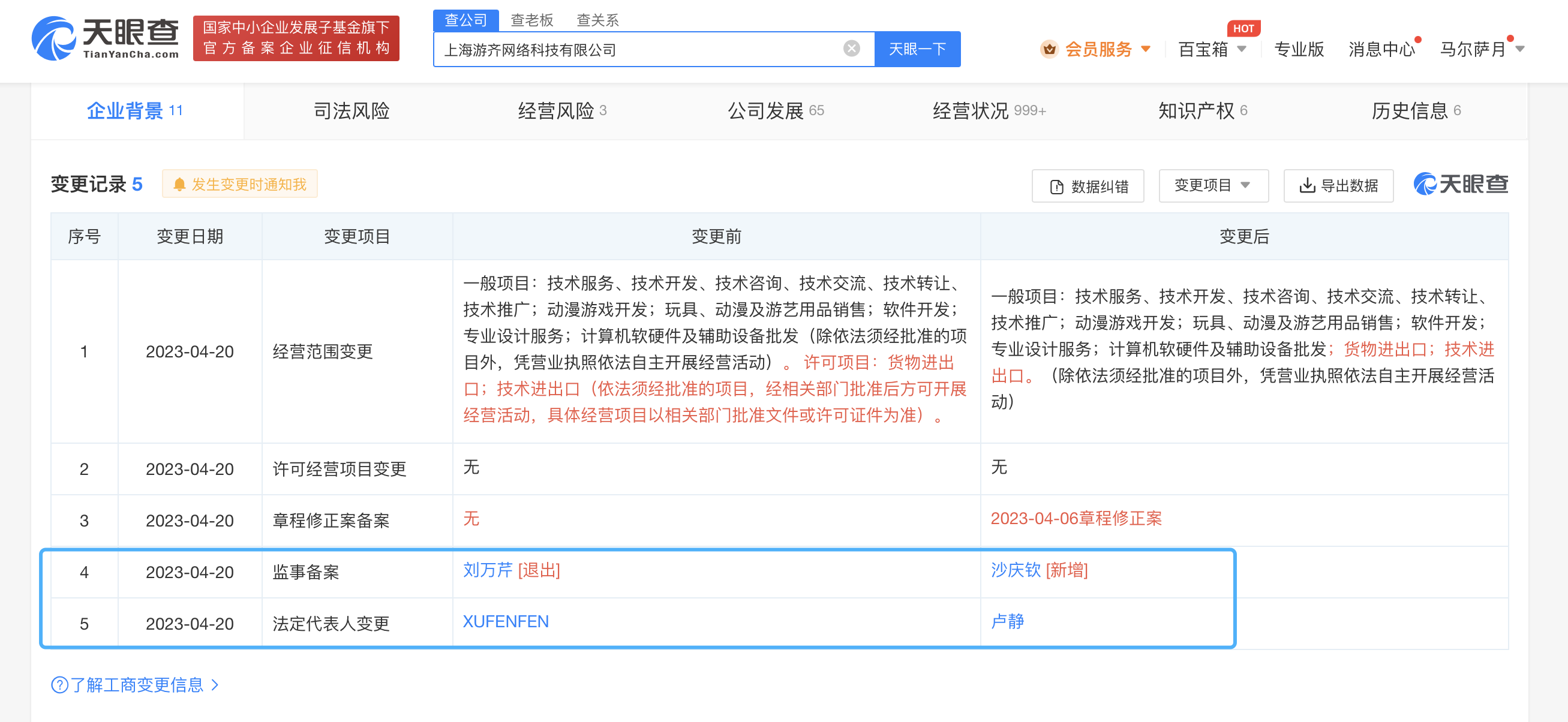Viewport: 1568px width, 722px height.
Task: Click the bell icon in the 发生变更时通知我 button
Action: point(179,185)
